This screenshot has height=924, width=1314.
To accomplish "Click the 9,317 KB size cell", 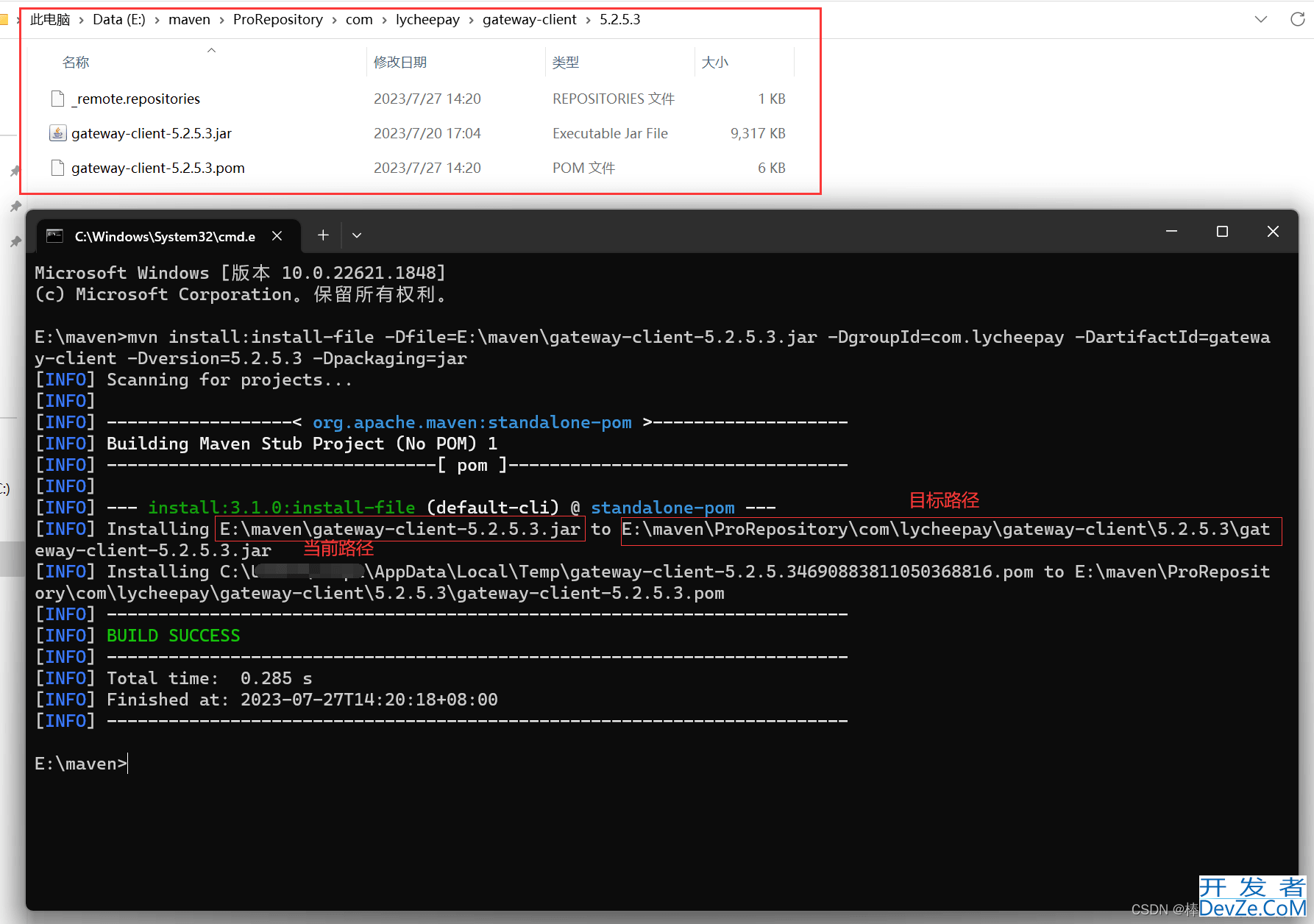I will click(758, 133).
